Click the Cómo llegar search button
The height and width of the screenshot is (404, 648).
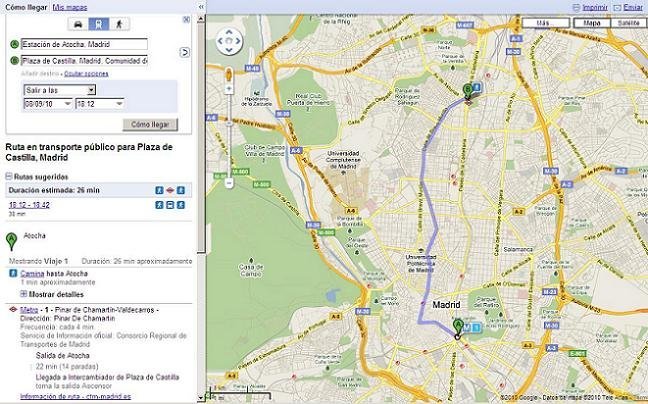point(150,124)
